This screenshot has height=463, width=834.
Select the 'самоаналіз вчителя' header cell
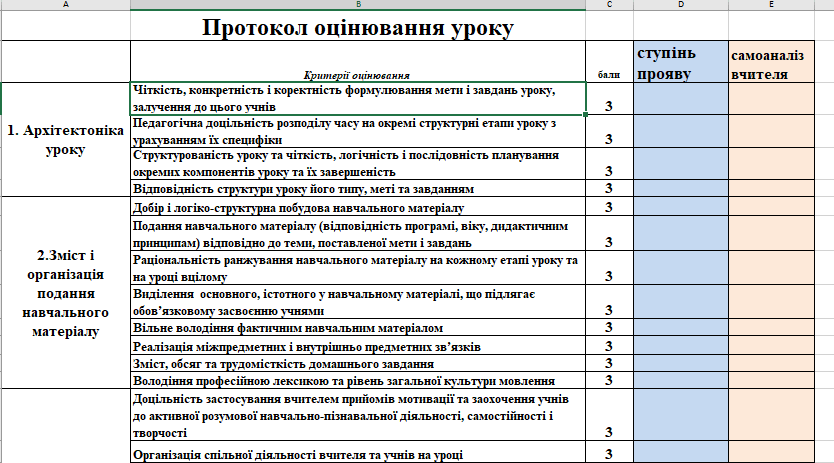(x=771, y=62)
